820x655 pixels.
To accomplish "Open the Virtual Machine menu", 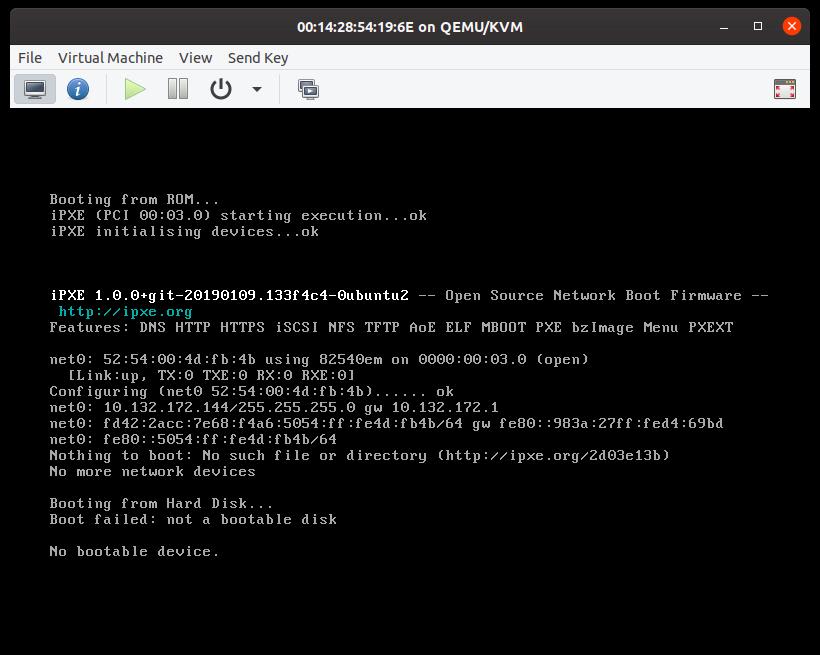I will [110, 58].
